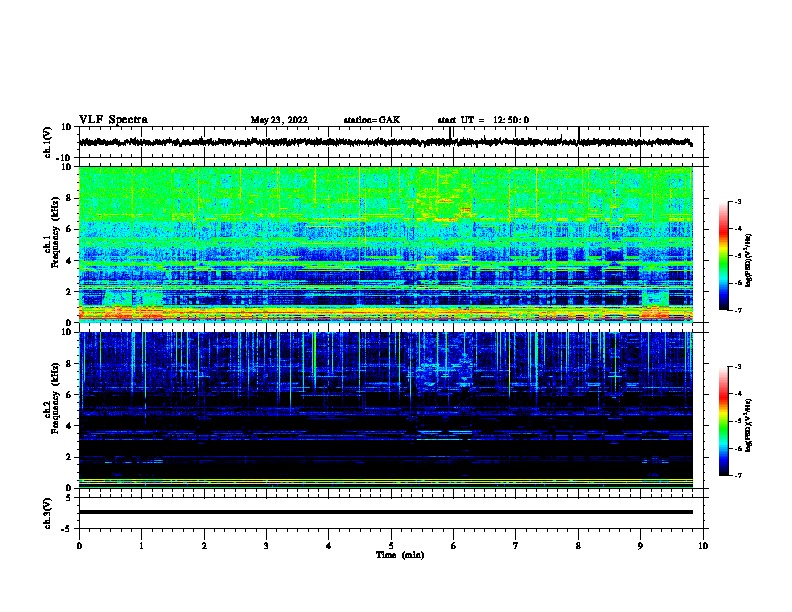The image size is (792, 612).
Task: Click the ch.2 spectrogram color scale bar
Action: pos(723,421)
